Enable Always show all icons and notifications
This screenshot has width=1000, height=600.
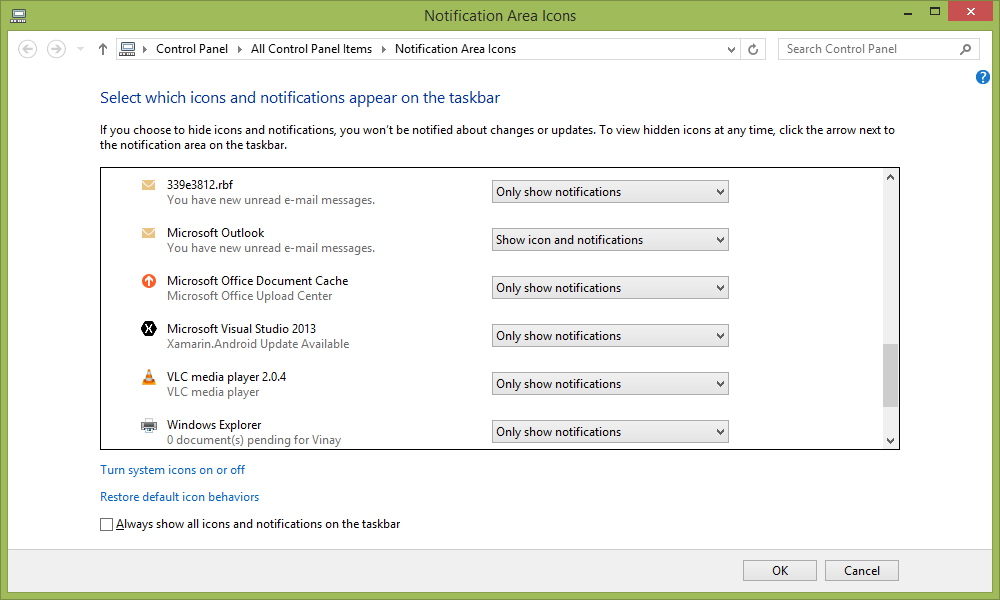click(106, 523)
